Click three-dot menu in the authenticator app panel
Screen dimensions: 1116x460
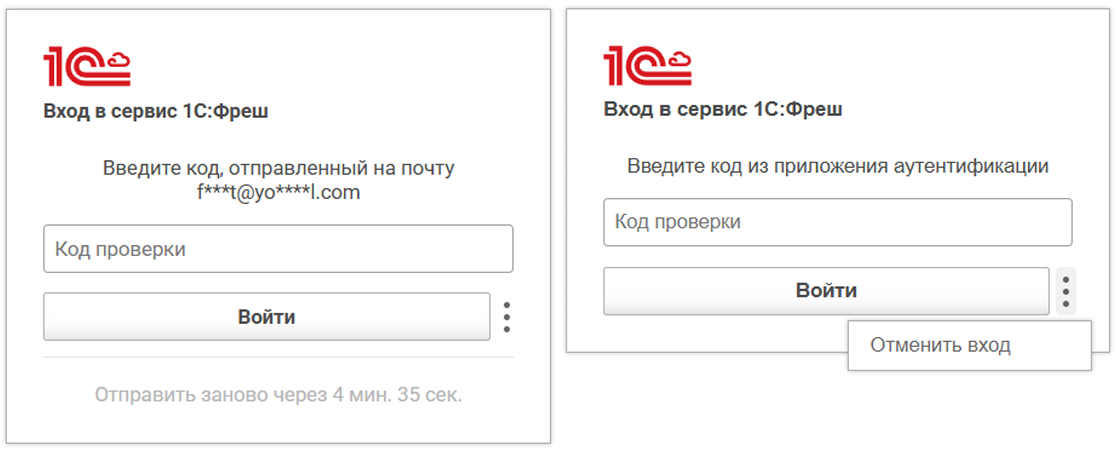point(1066,291)
